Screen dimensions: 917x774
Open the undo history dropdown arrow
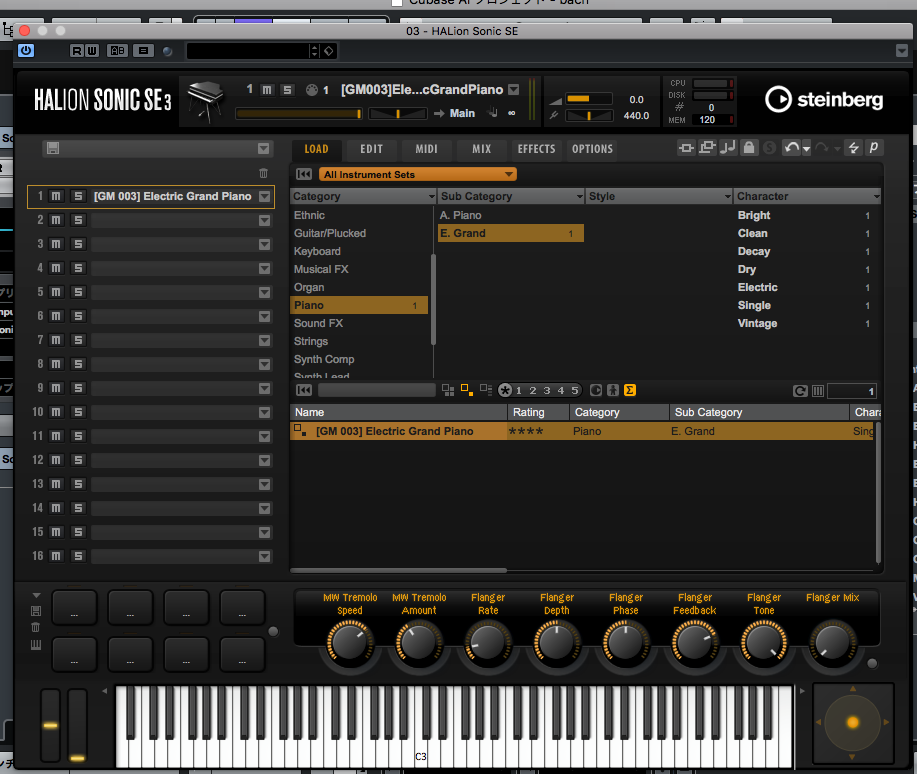[x=806, y=149]
